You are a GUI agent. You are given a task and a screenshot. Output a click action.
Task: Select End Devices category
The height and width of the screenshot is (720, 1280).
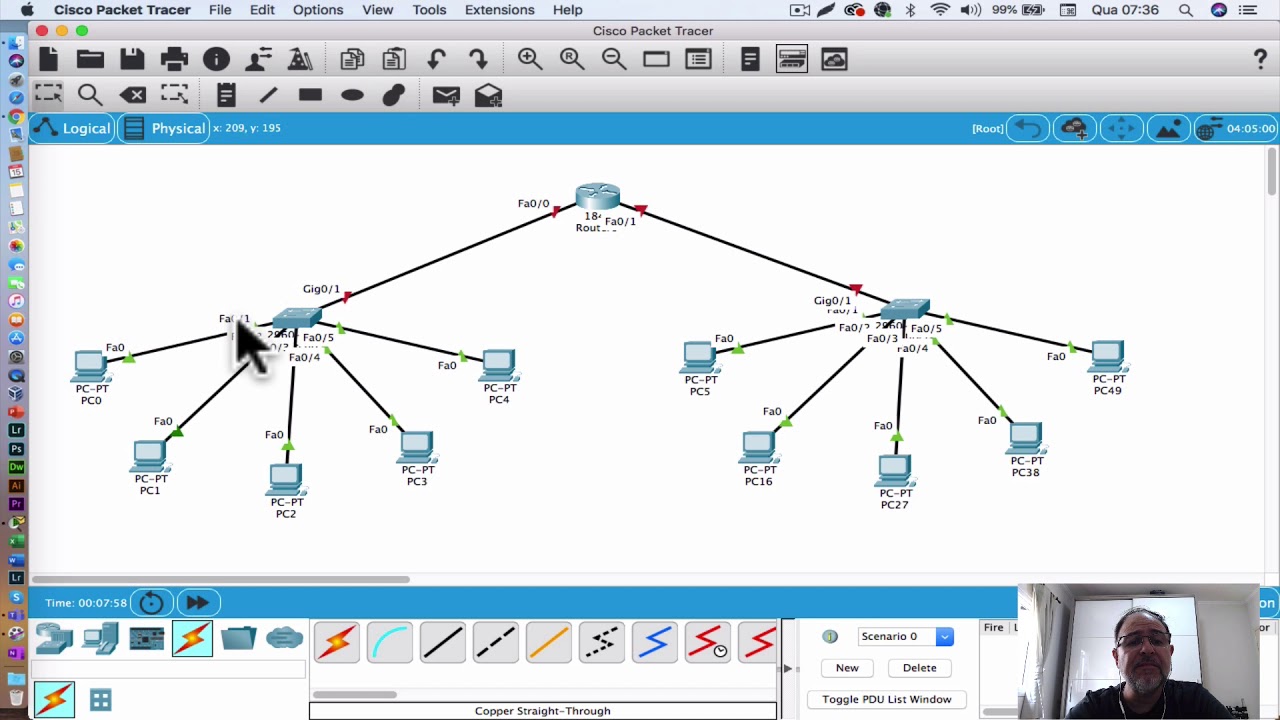pyautogui.click(x=100, y=638)
